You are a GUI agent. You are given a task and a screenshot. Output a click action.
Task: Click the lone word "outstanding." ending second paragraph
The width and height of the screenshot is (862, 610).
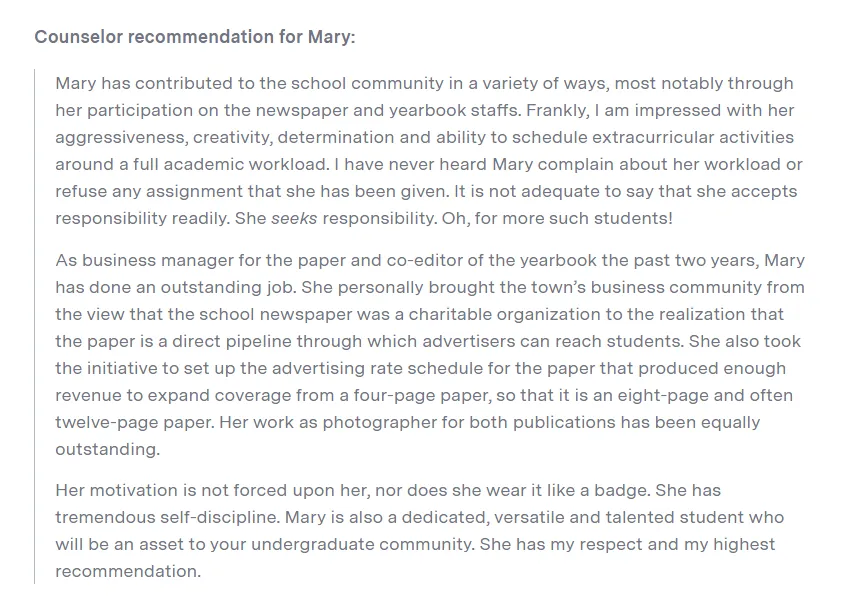tap(107, 450)
